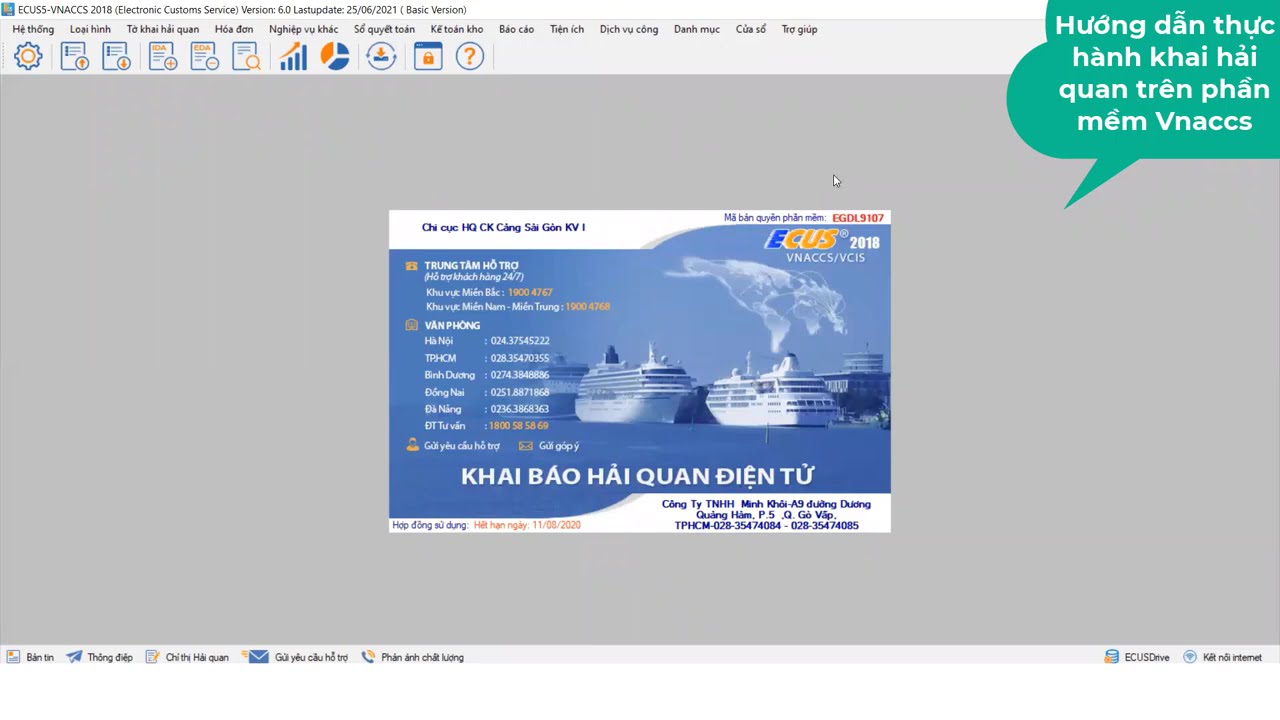
Task: Click the Chỉ thị Hải quan icon
Action: pos(152,657)
